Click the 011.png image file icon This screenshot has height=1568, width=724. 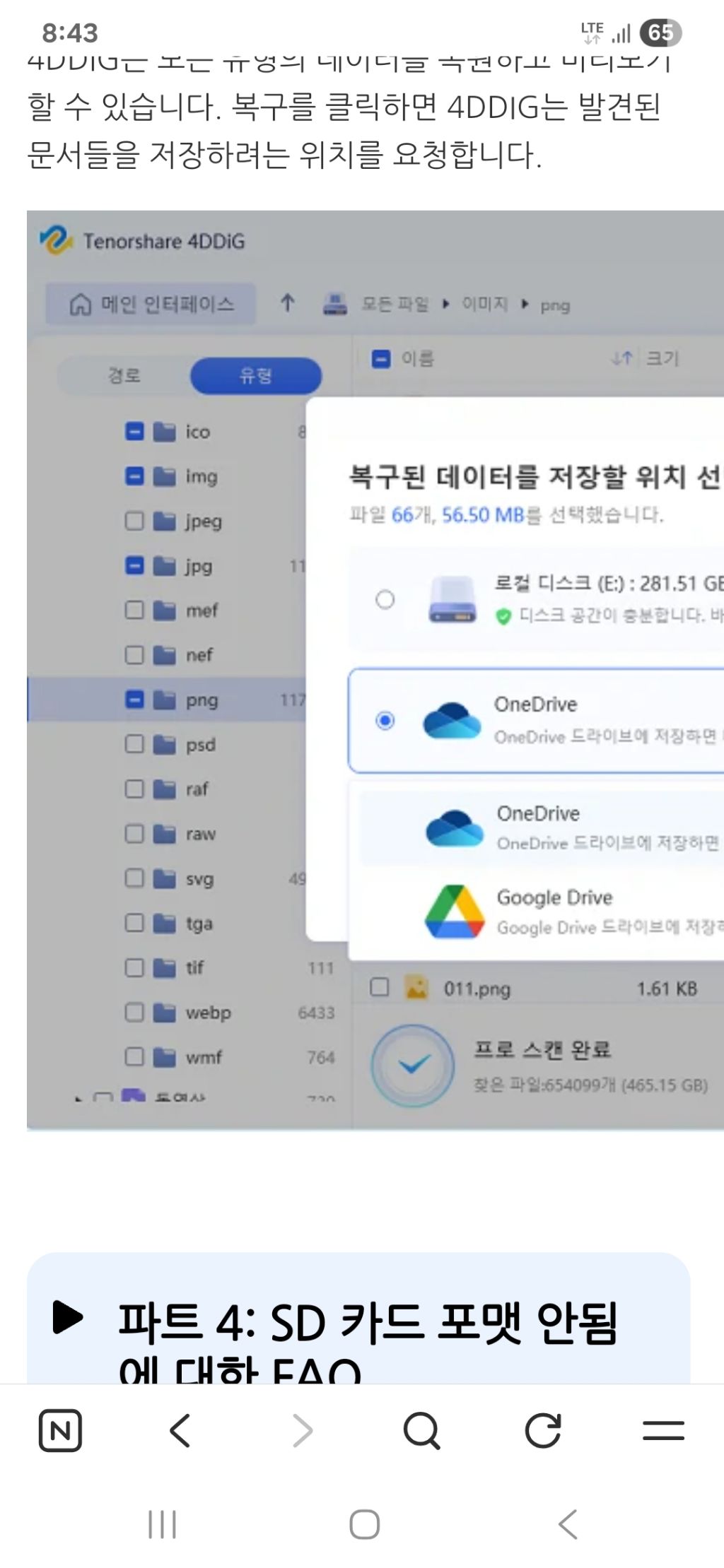(x=416, y=987)
